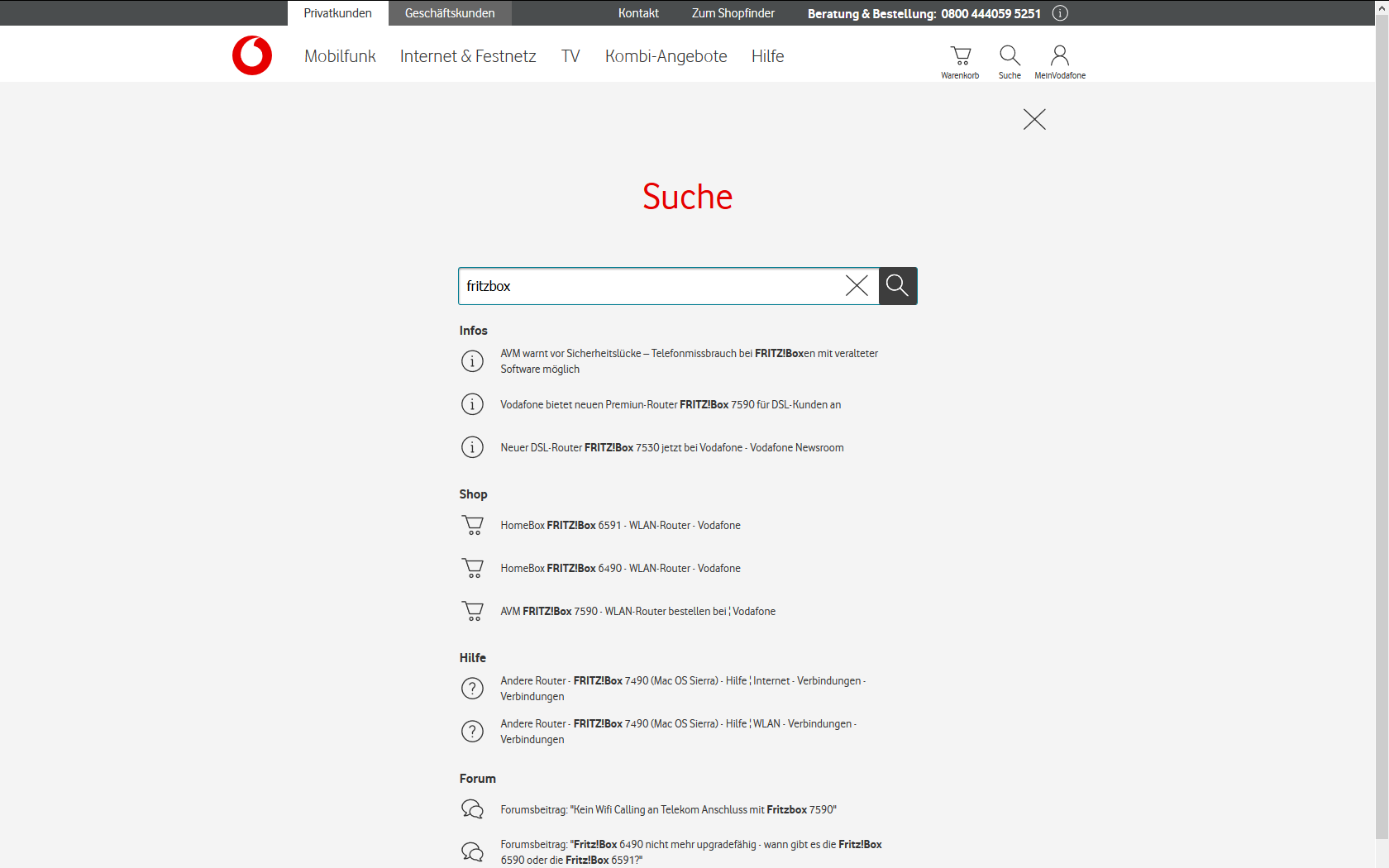Image resolution: width=1389 pixels, height=868 pixels.
Task: Open FRITZ!Box 7490 WLAN Verbindungen help
Action: (x=678, y=732)
